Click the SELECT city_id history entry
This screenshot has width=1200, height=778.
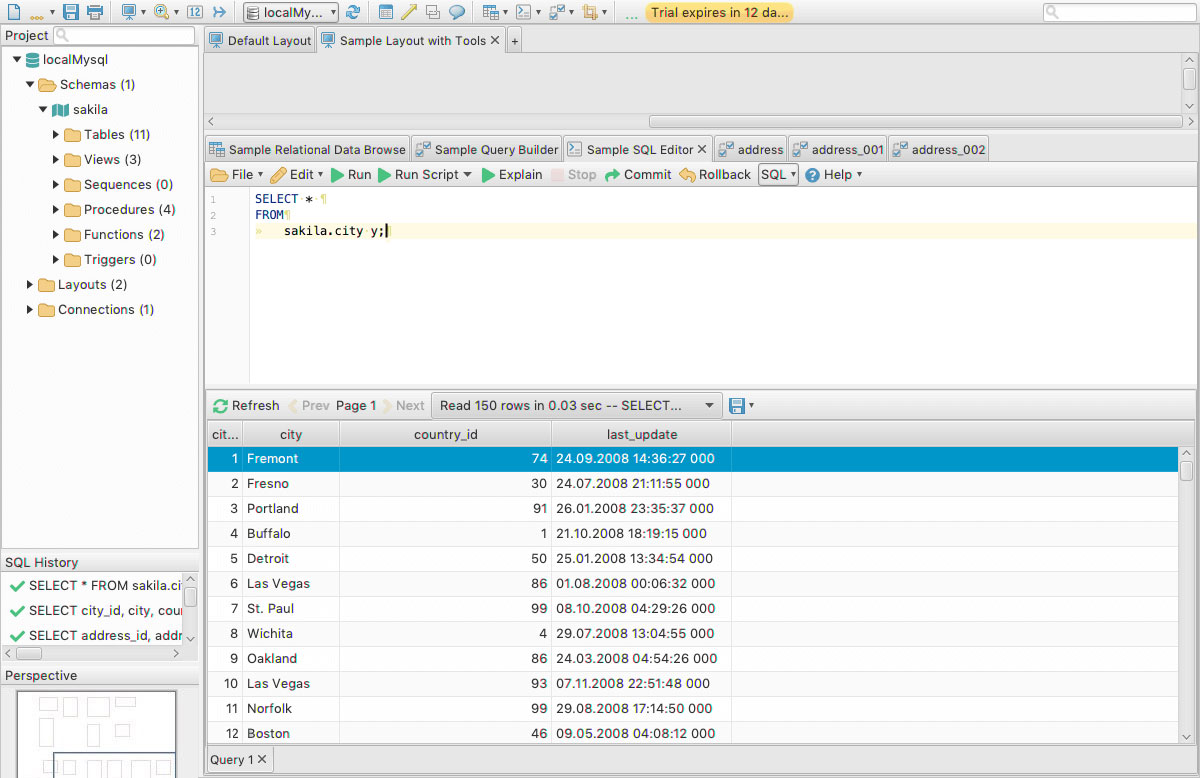coord(96,611)
